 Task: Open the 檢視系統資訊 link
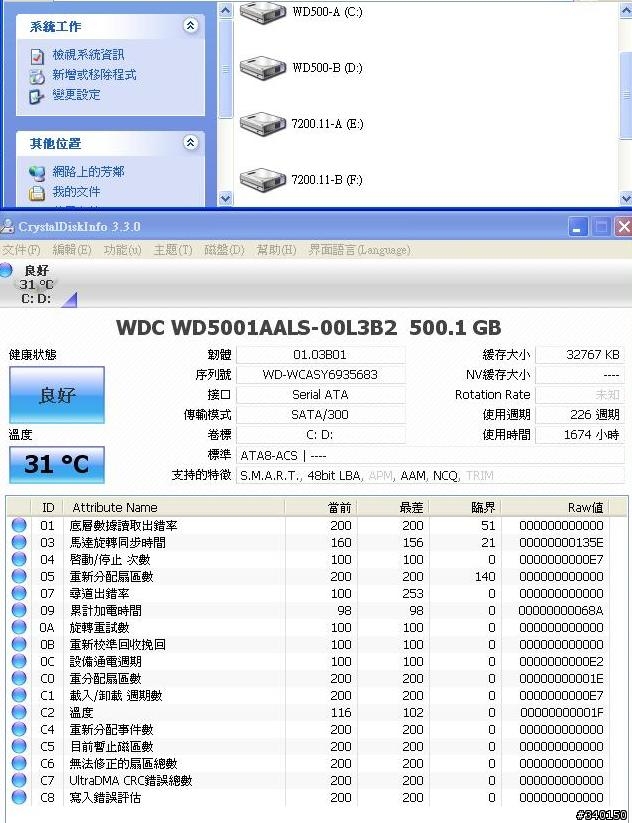pyautogui.click(x=88, y=55)
